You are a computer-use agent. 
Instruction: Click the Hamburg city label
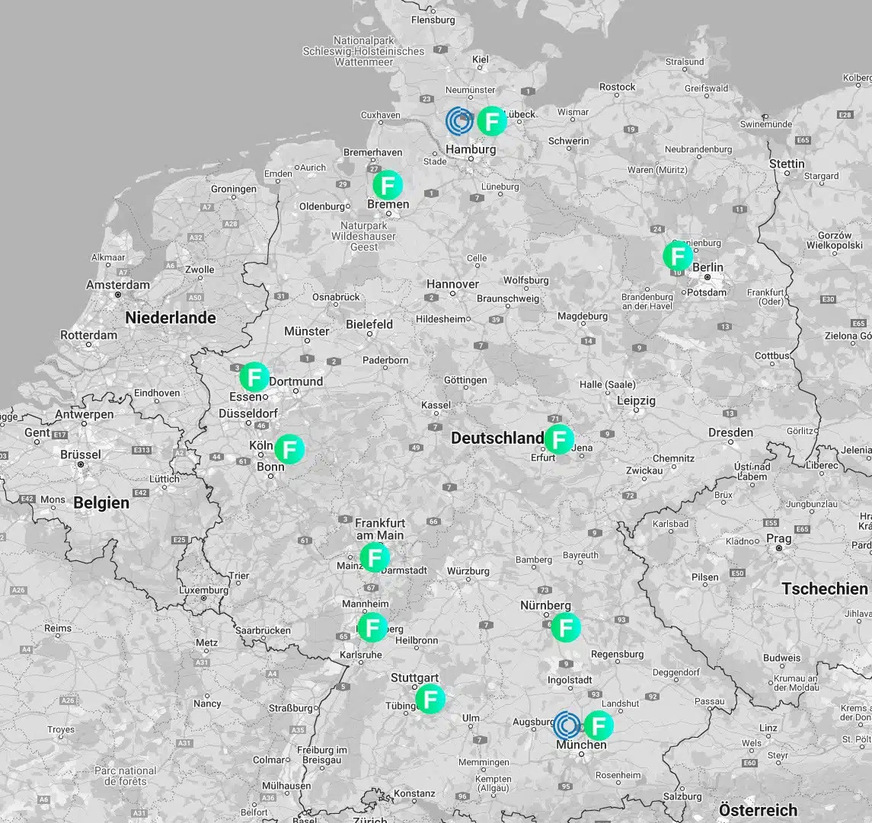471,148
